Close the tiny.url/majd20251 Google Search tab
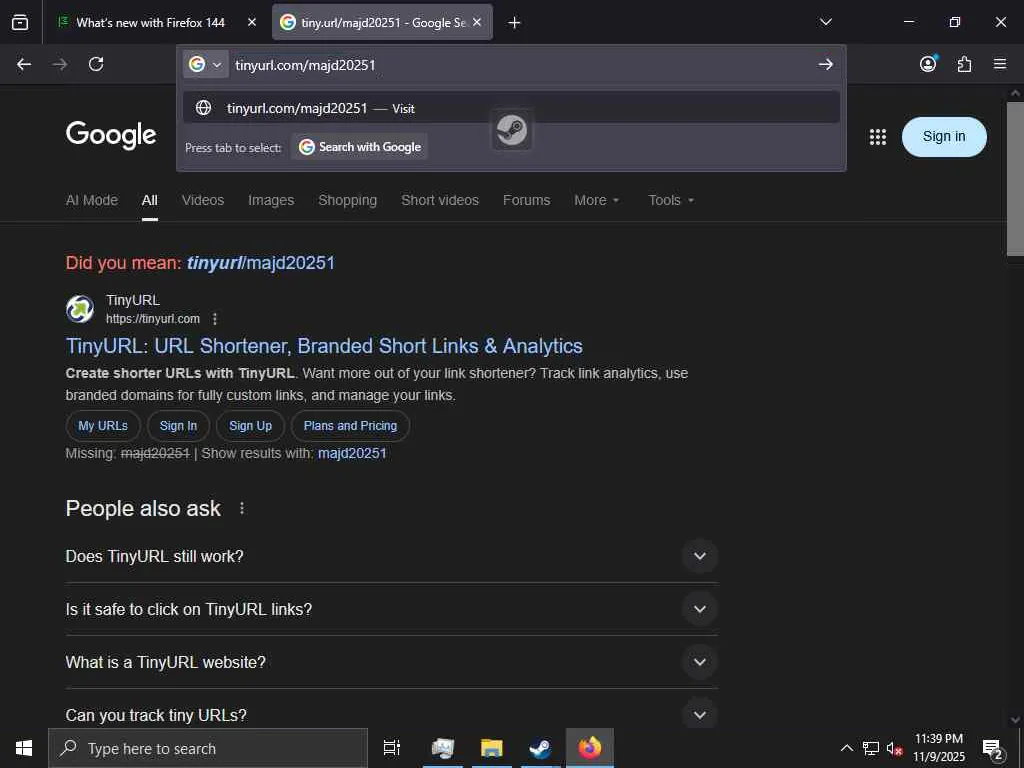 [477, 22]
